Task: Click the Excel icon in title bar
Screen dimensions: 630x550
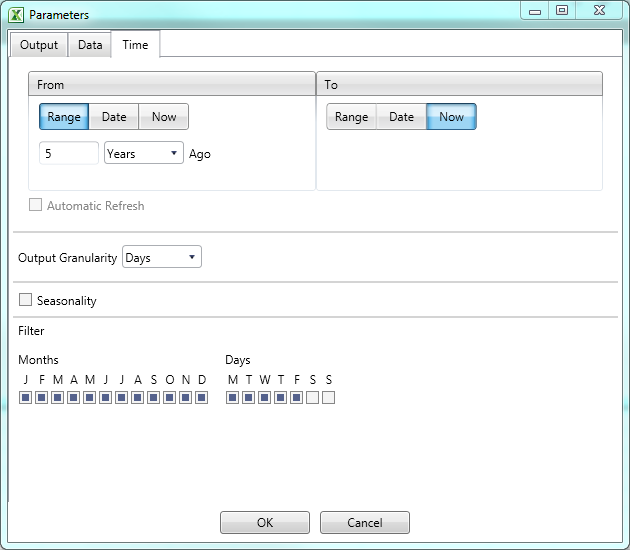Action: point(16,15)
